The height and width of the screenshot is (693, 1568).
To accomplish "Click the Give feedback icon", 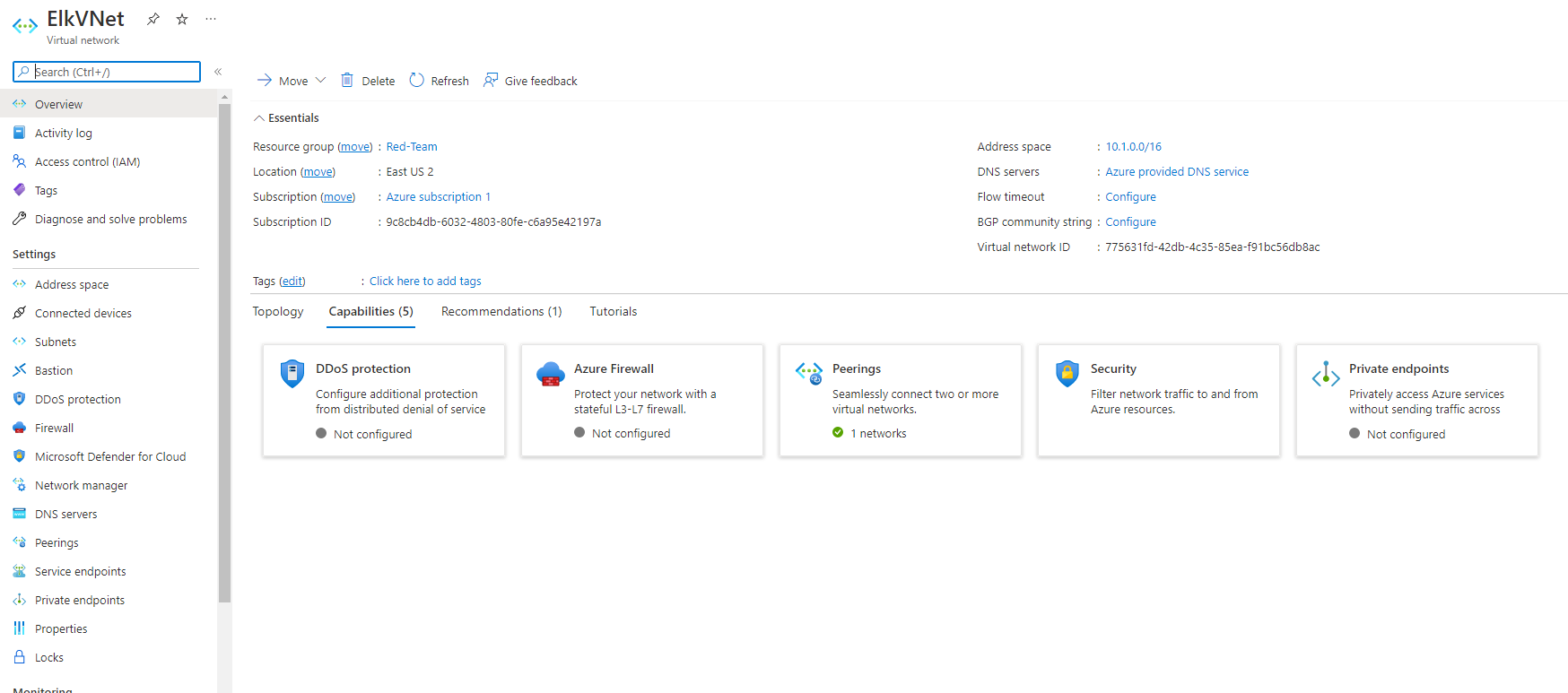I will click(491, 81).
